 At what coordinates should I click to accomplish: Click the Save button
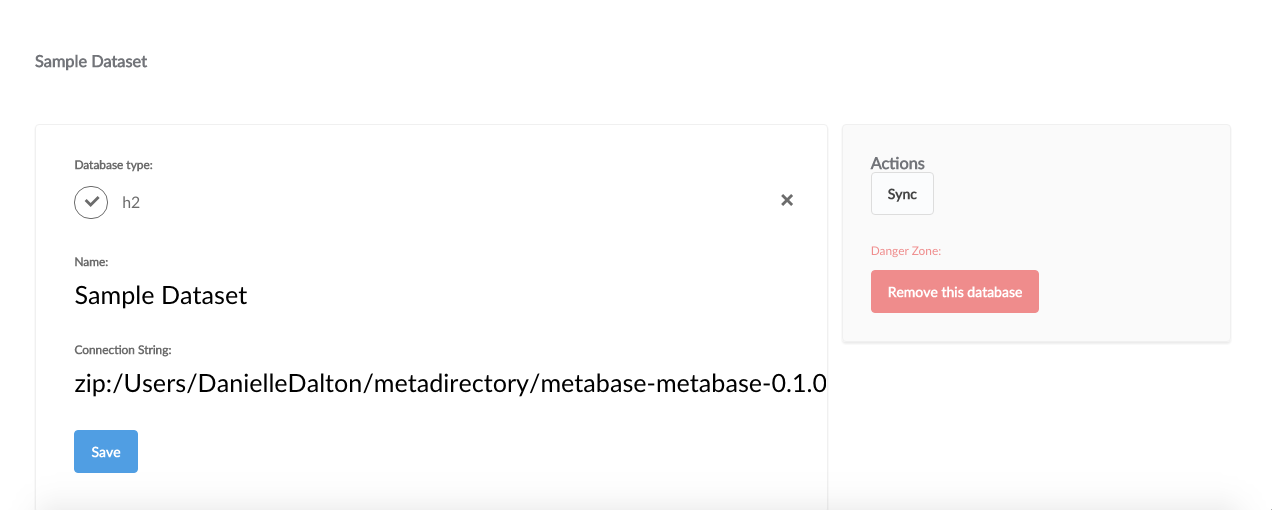click(x=106, y=451)
